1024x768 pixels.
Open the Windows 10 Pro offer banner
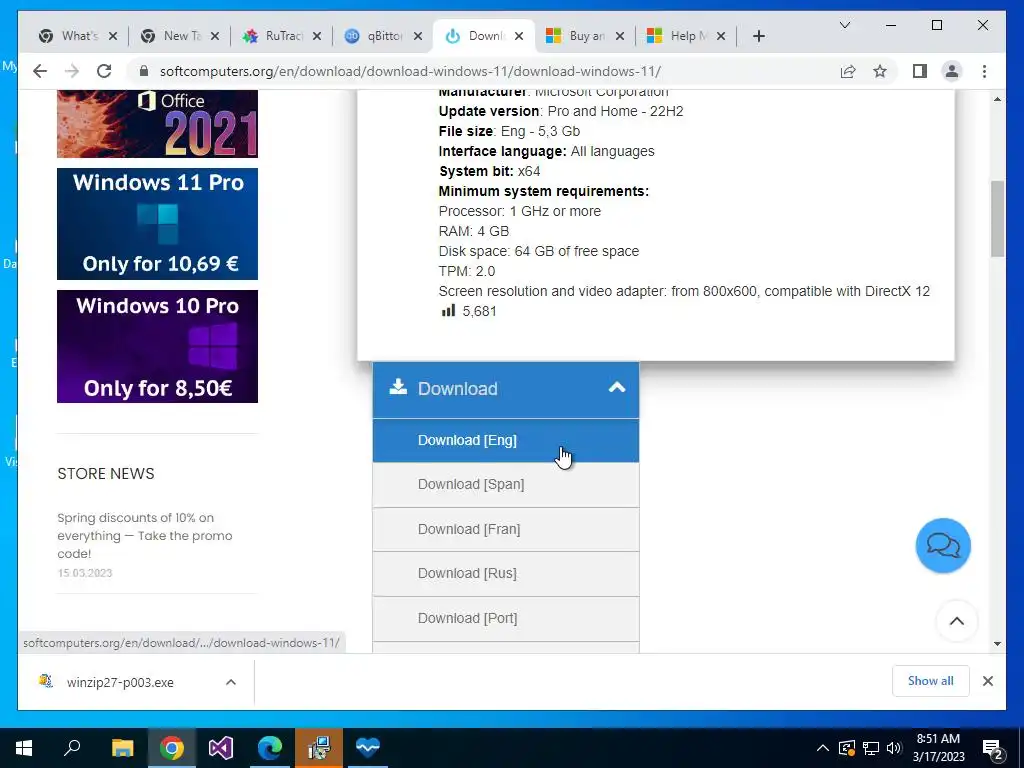(x=157, y=346)
